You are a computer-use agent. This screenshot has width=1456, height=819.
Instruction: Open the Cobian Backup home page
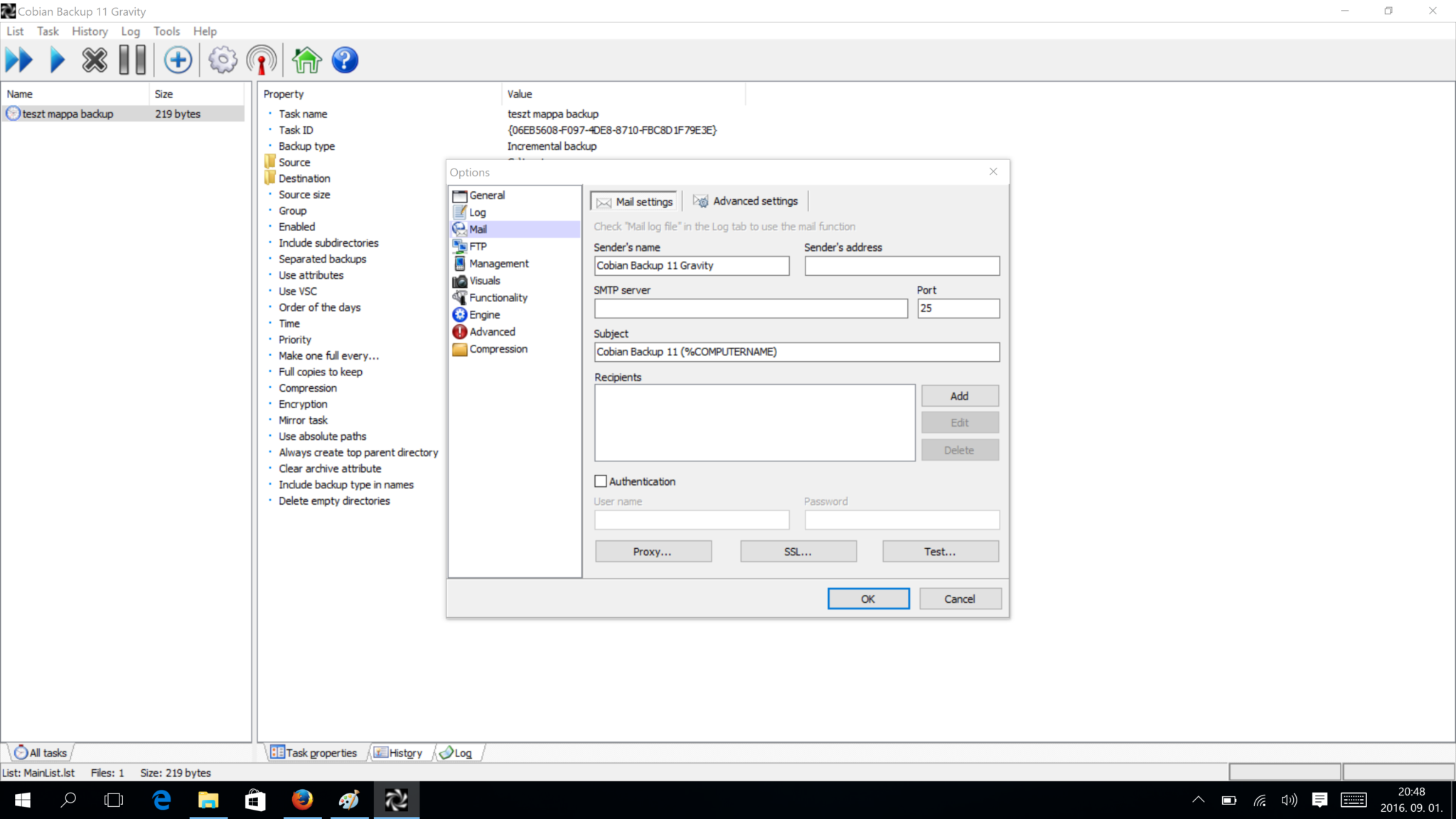[306, 60]
